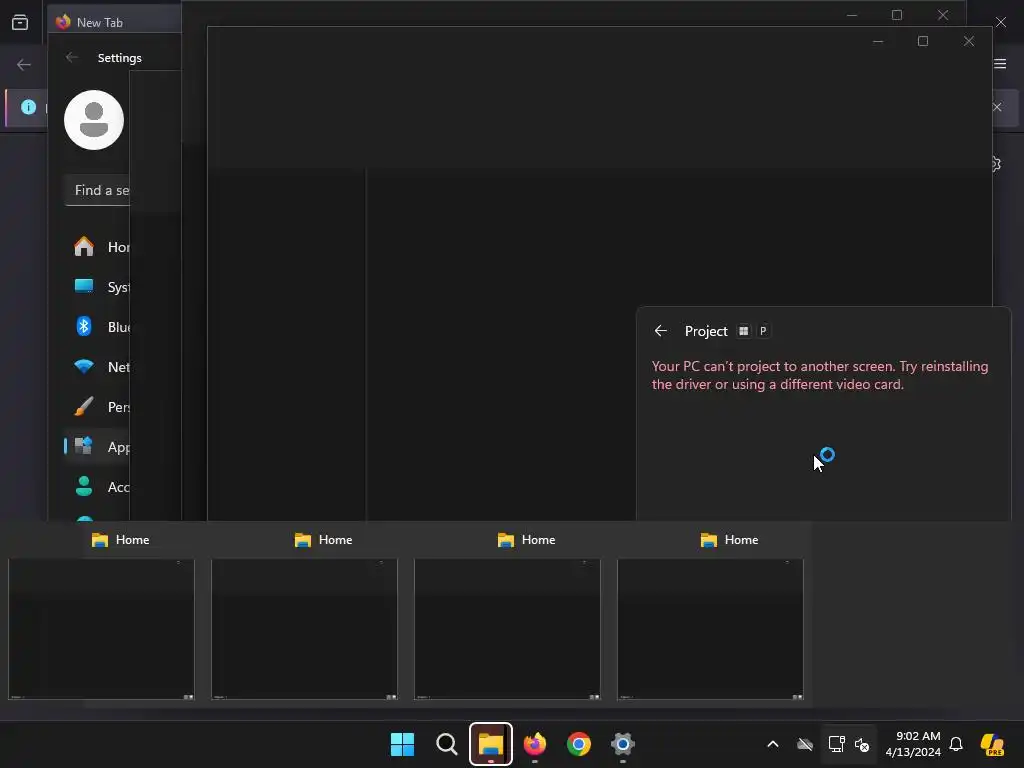
Task: Click the Copilot preview icon in taskbar
Action: pyautogui.click(x=992, y=744)
